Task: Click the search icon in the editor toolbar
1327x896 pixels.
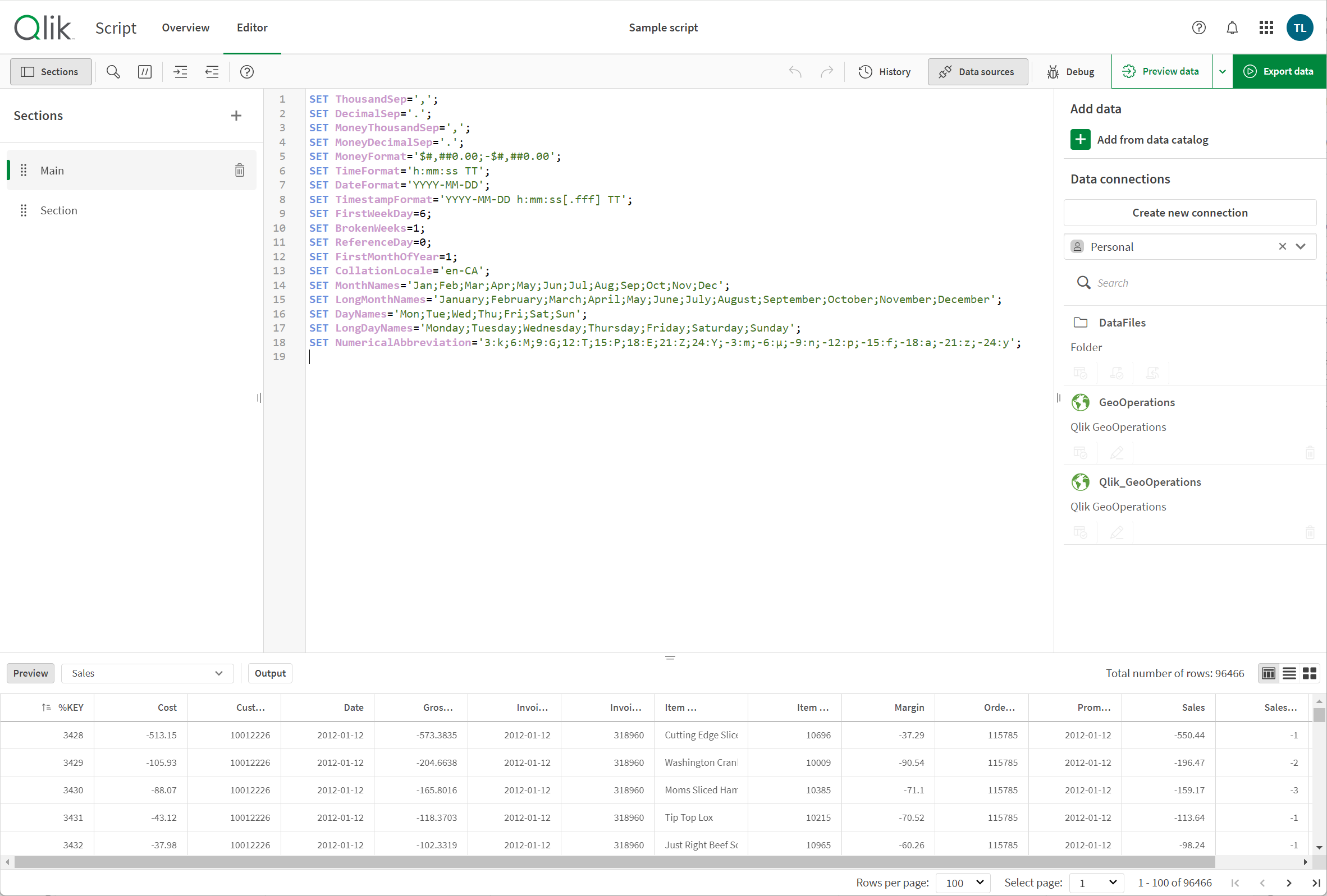Action: tap(113, 71)
